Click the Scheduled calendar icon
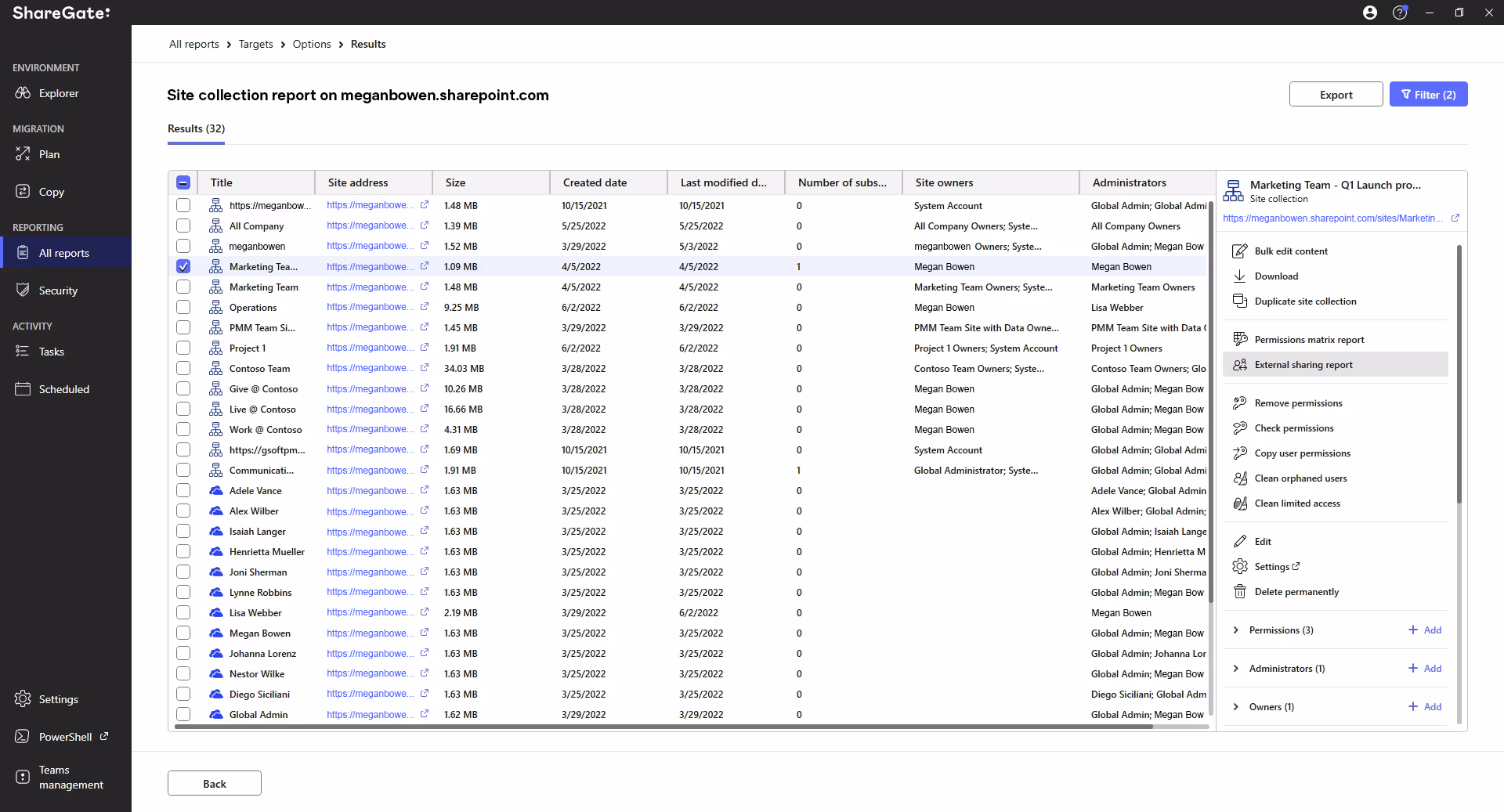The image size is (1504, 812). pyautogui.click(x=23, y=389)
